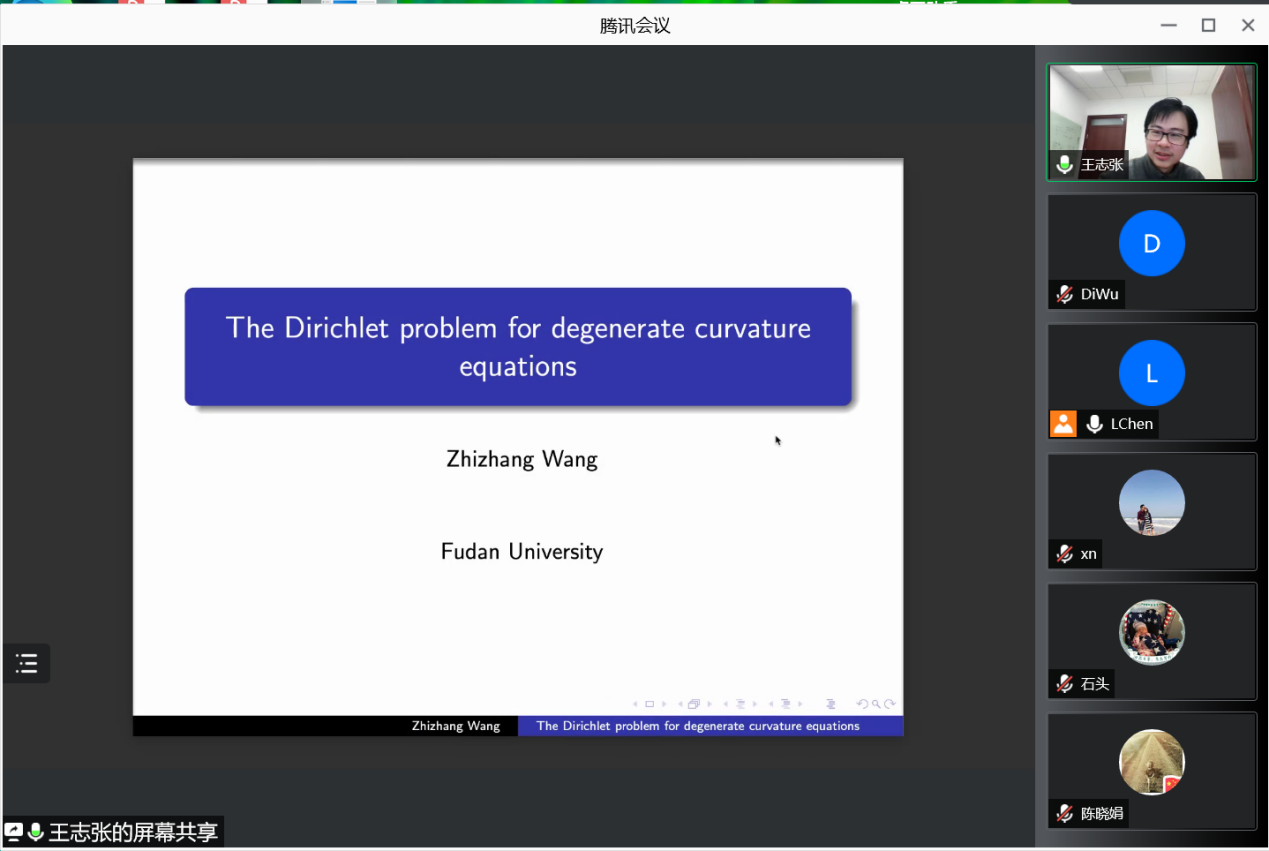The width and height of the screenshot is (1269, 851).
Task: Click the slide title block about Dirichlet problem
Action: 518,346
